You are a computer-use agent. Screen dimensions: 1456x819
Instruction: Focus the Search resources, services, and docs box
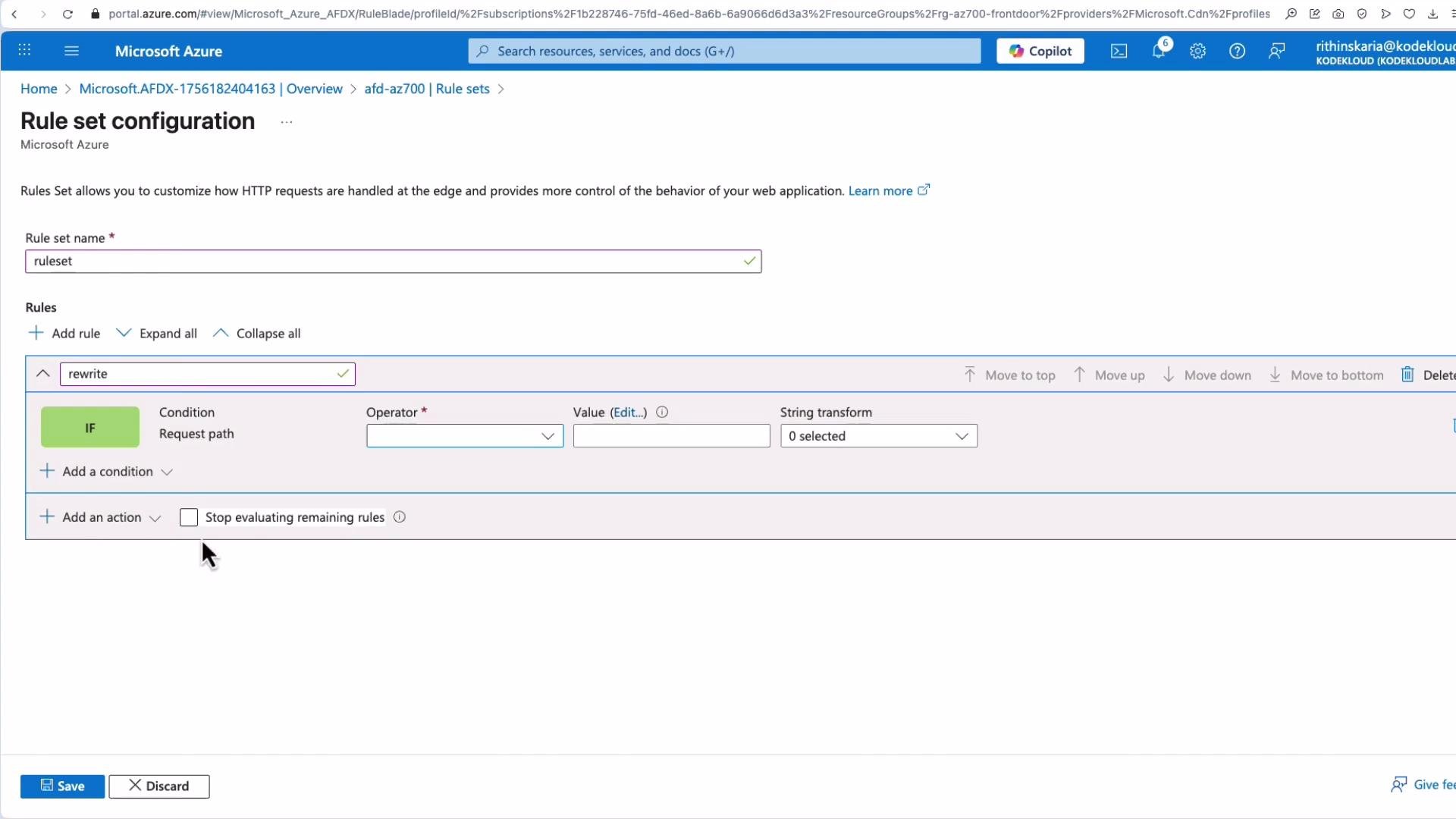pos(724,51)
